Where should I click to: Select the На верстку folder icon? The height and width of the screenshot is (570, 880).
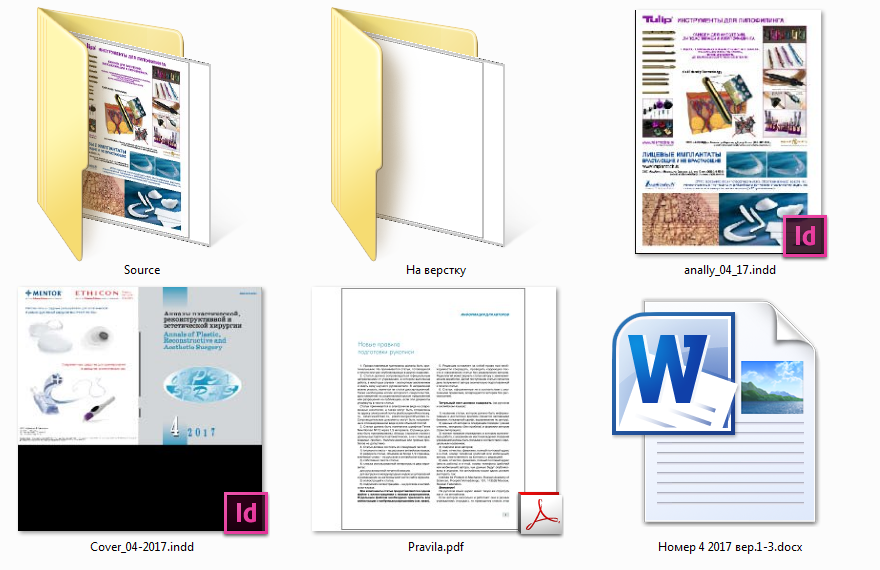418,134
